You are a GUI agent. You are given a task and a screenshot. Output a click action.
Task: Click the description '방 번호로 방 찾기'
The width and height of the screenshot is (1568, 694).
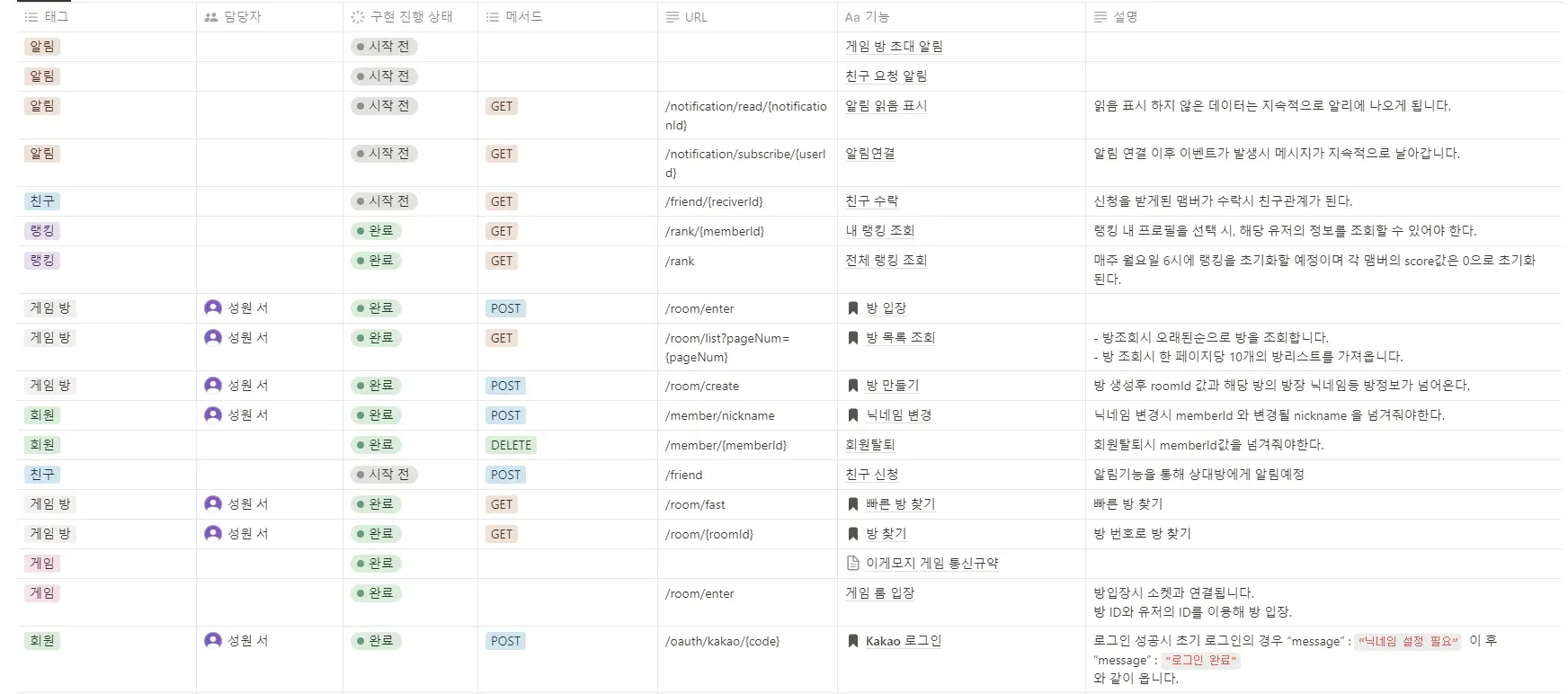(x=1142, y=534)
